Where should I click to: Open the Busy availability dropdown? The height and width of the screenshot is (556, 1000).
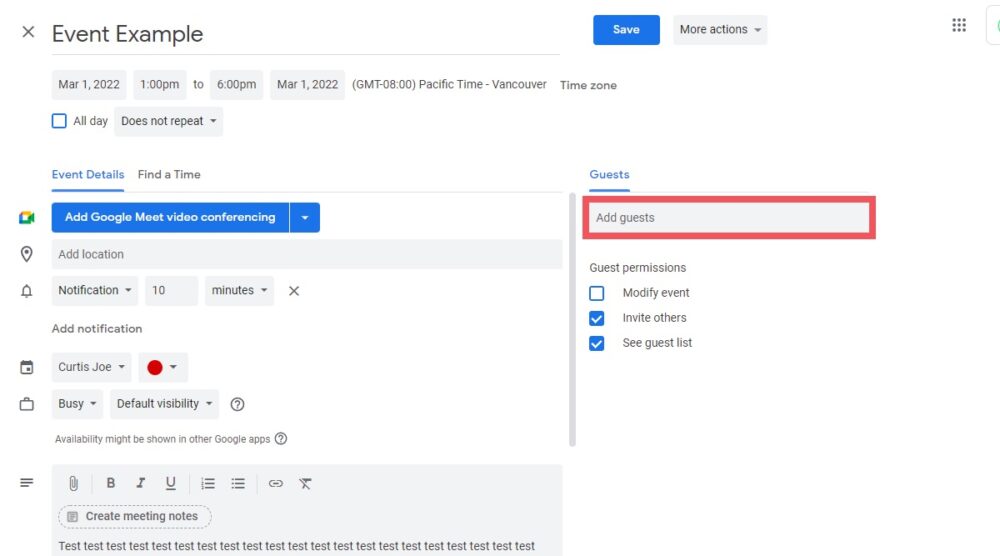click(x=77, y=404)
